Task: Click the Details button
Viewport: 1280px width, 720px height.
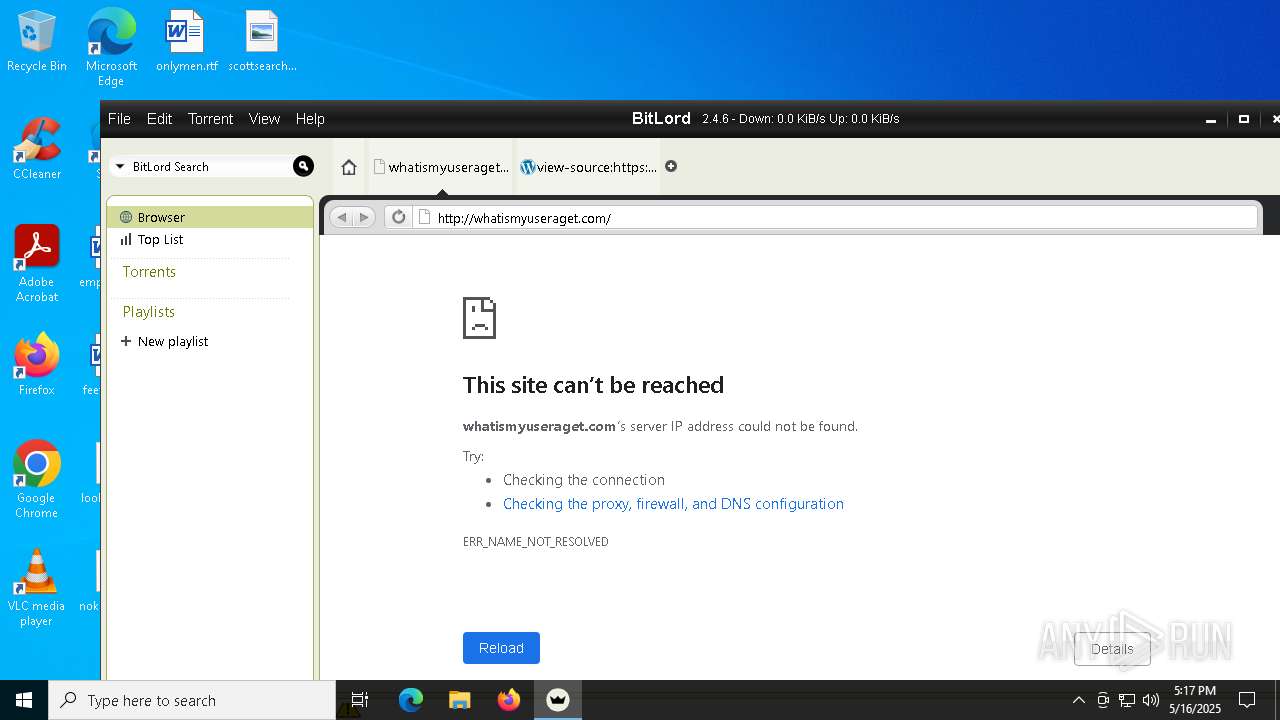Action: point(1112,649)
